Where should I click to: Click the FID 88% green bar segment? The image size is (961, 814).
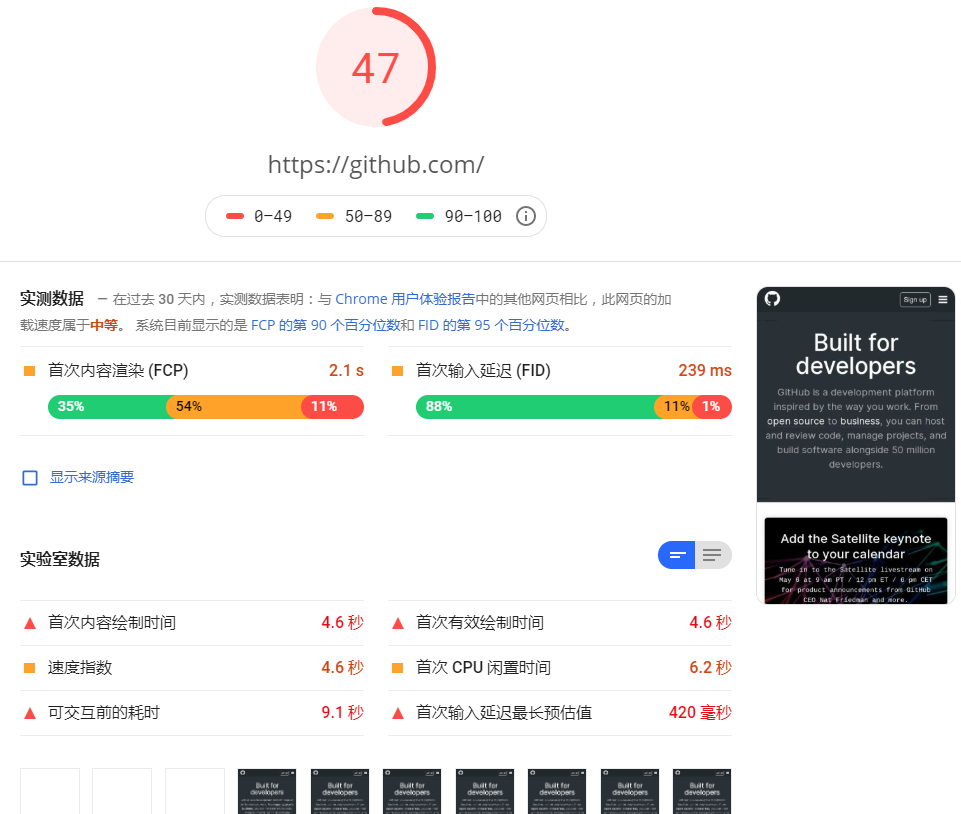point(535,406)
